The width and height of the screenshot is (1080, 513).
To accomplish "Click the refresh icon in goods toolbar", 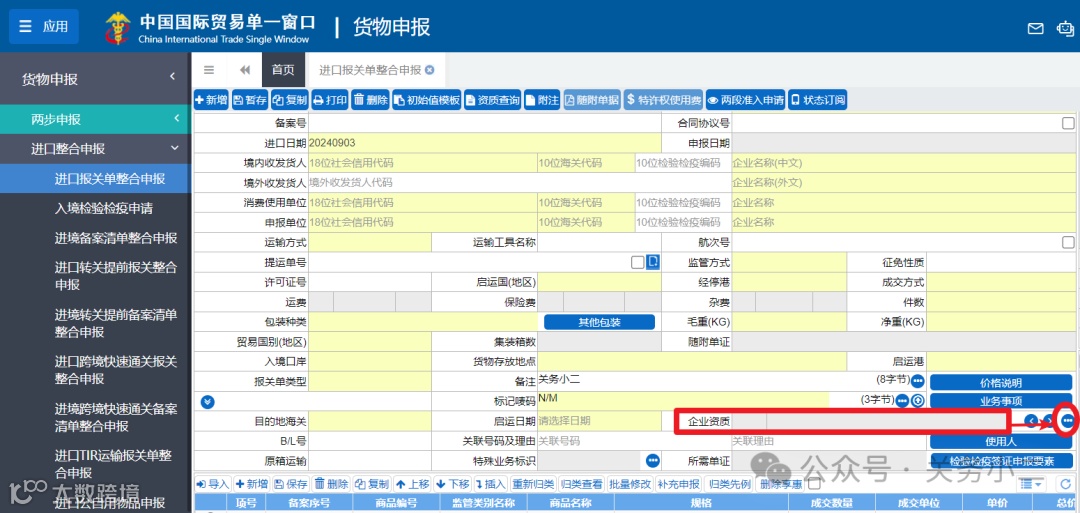I will (1066, 484).
